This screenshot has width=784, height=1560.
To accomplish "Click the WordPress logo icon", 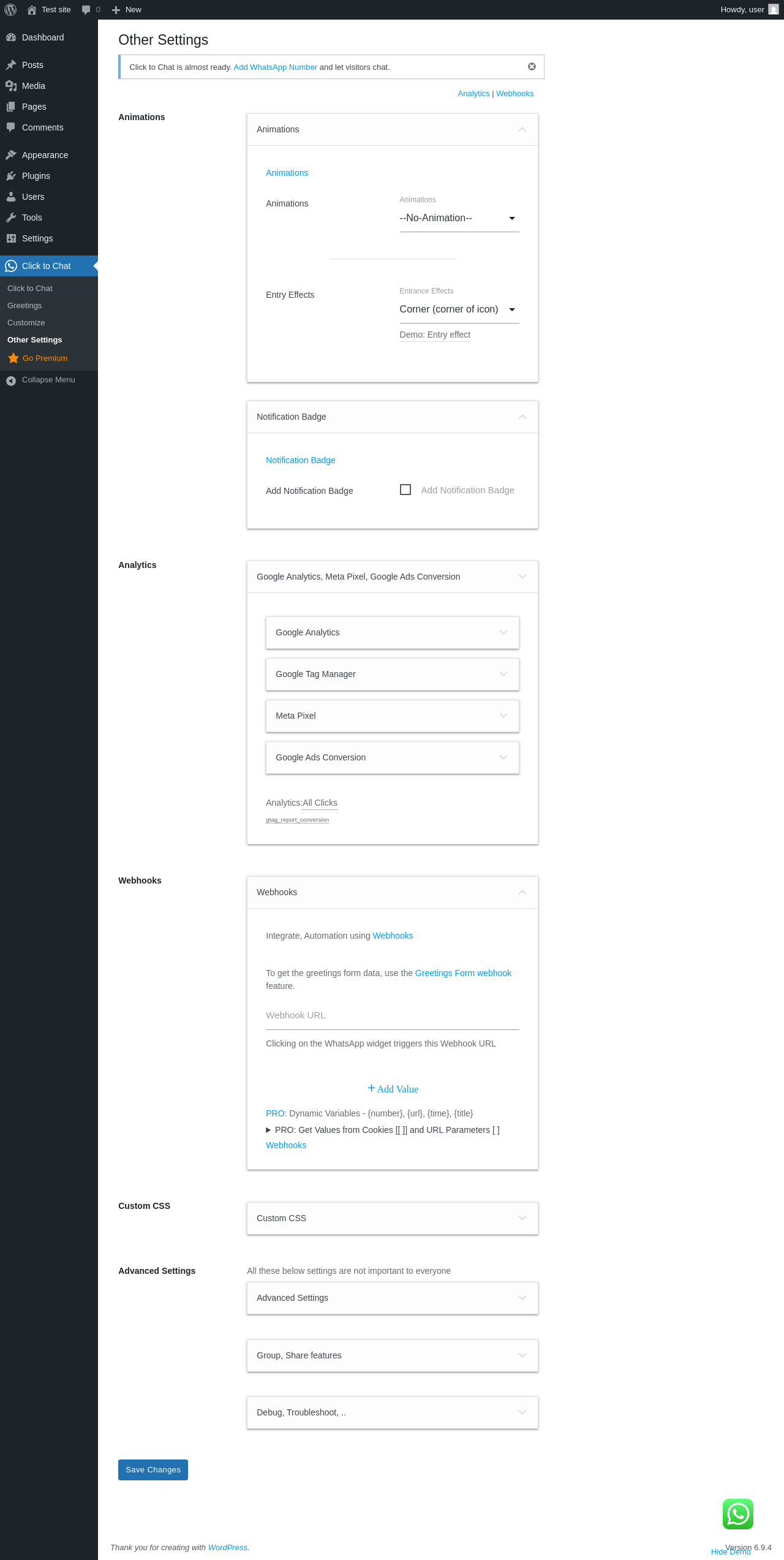I will (x=10, y=10).
